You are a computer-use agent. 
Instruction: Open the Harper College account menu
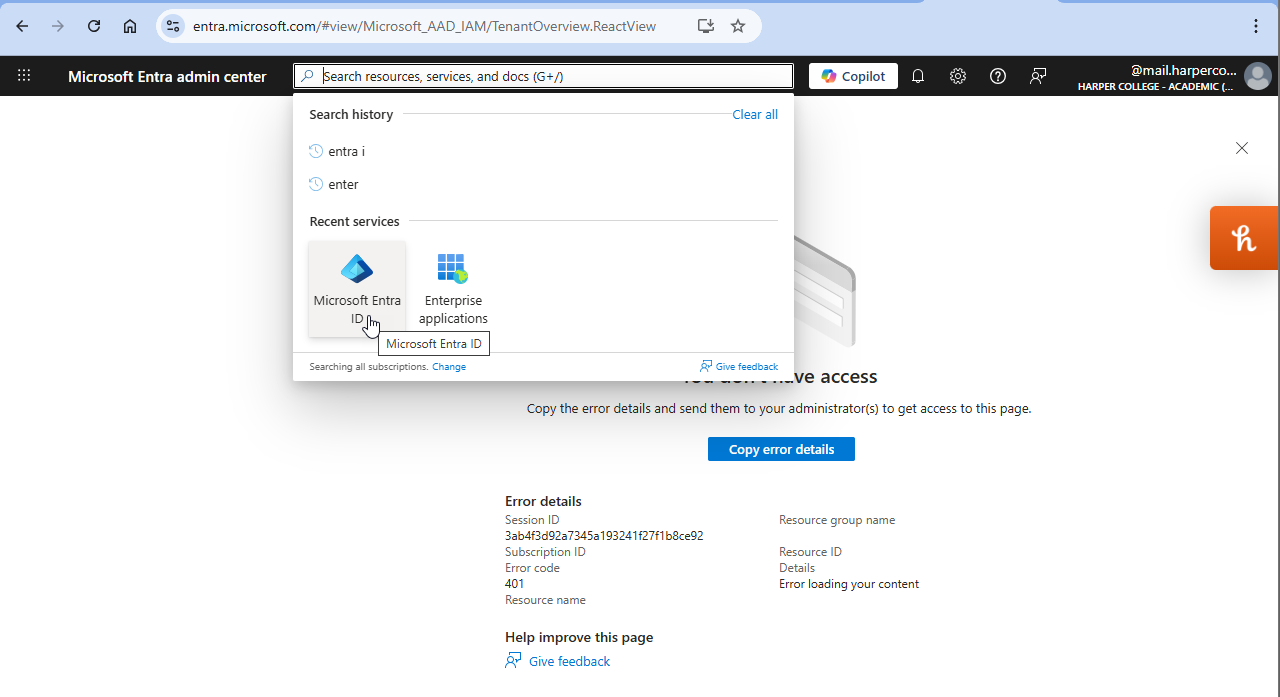1174,77
